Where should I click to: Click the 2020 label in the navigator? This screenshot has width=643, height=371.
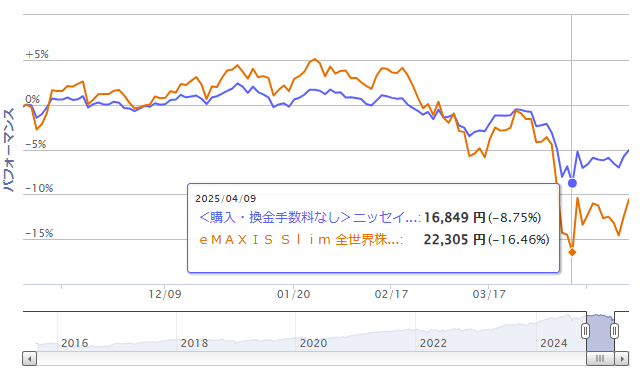[x=313, y=343]
